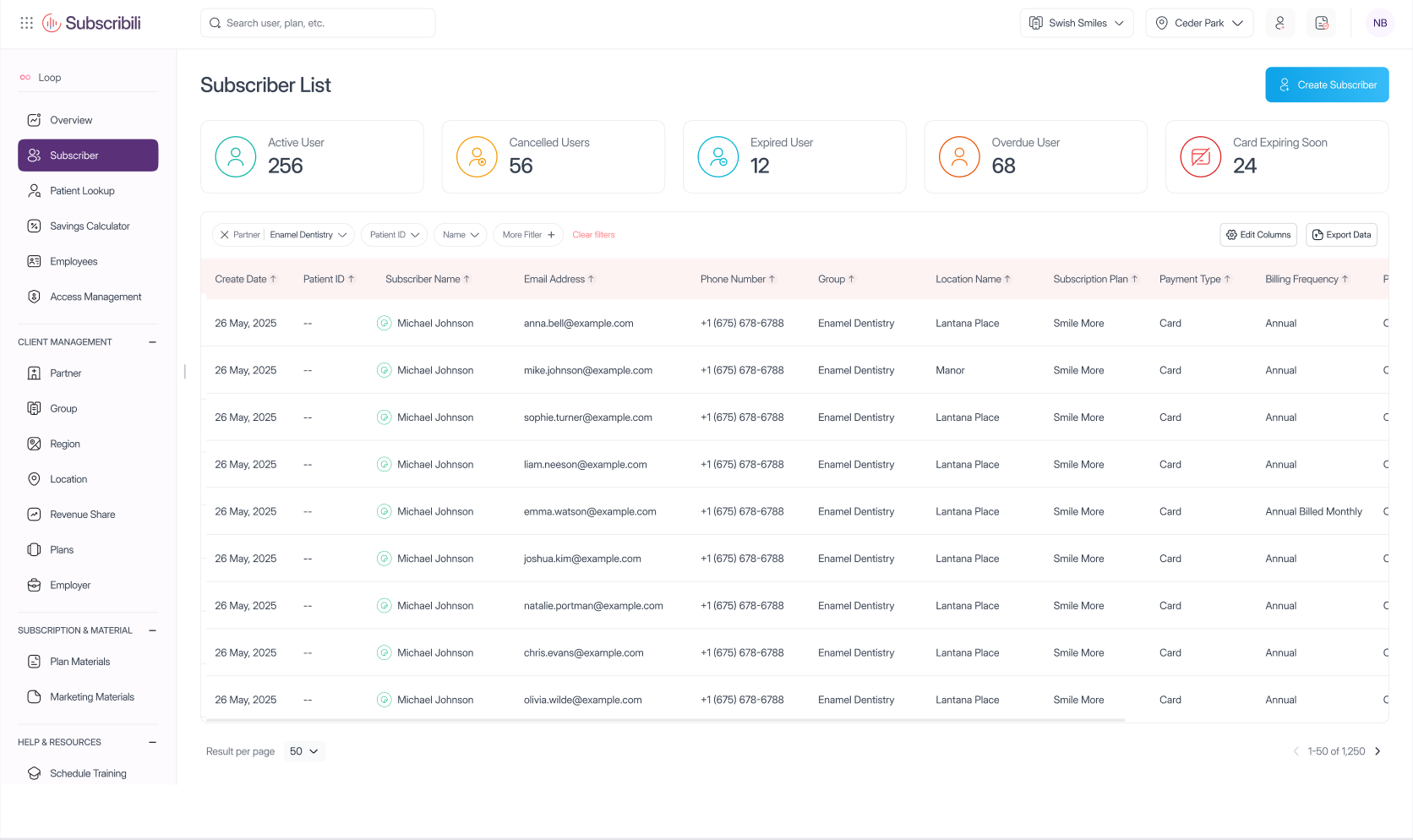Click the Card Expiring Soon icon

[x=1200, y=157]
